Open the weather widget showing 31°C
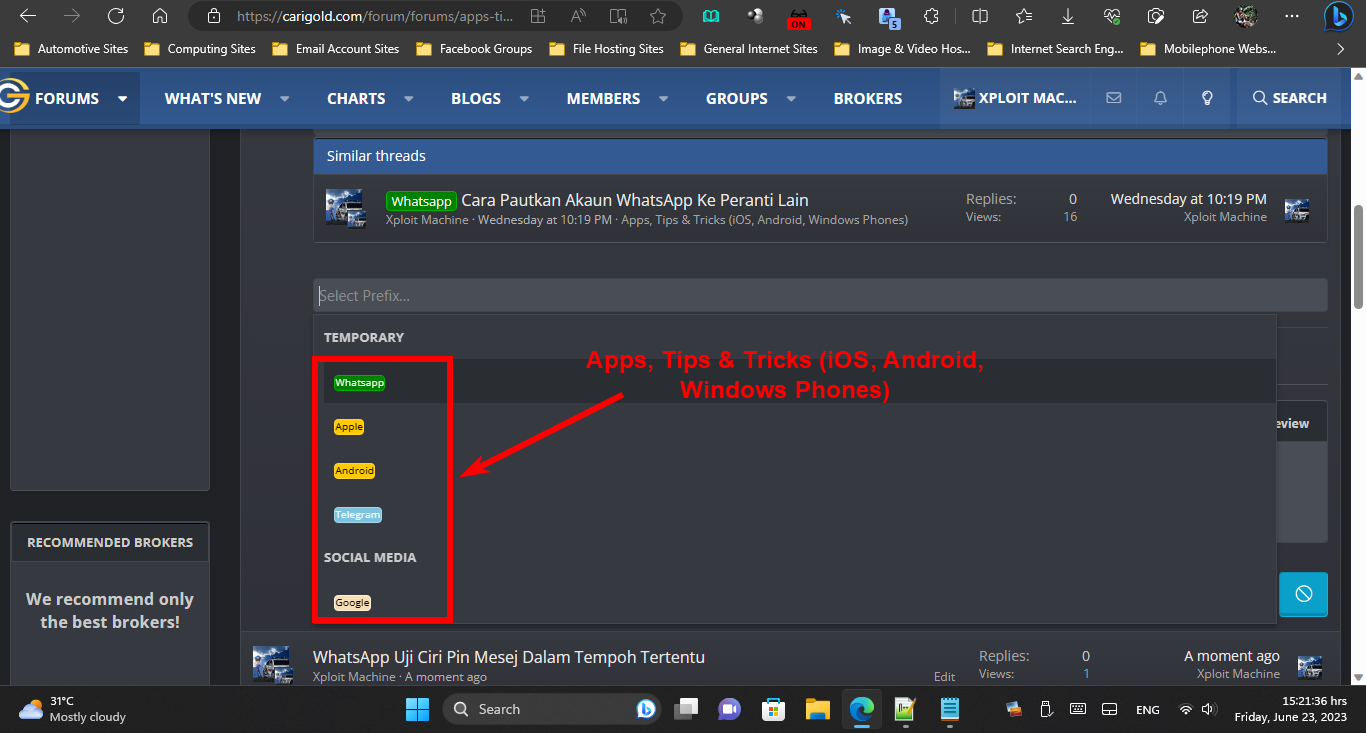Viewport: 1366px width, 733px height. coord(72,709)
